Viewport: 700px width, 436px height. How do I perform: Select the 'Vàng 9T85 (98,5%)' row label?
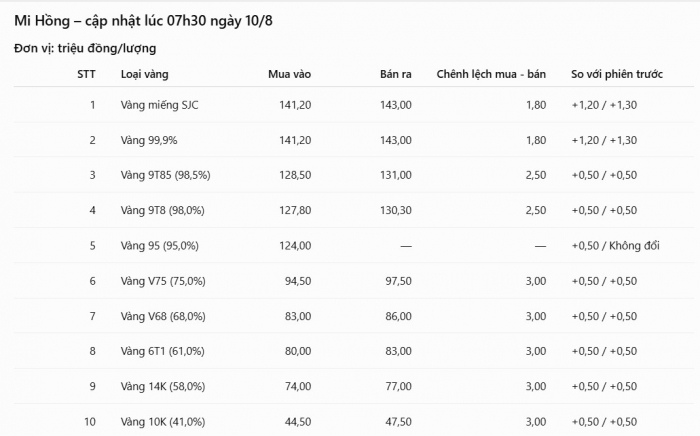[x=165, y=175]
